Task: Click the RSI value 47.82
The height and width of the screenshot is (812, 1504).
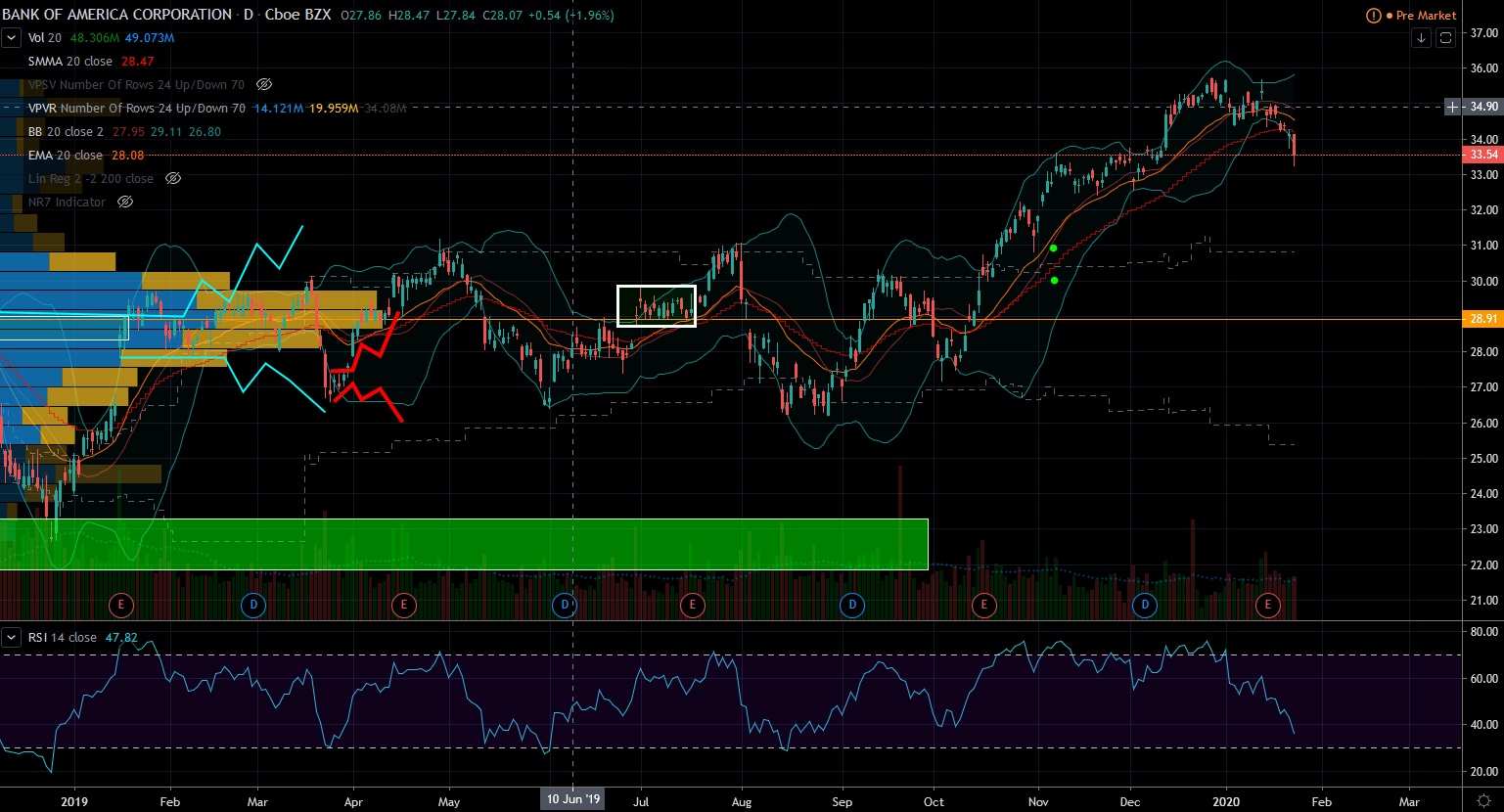Action: pos(120,638)
